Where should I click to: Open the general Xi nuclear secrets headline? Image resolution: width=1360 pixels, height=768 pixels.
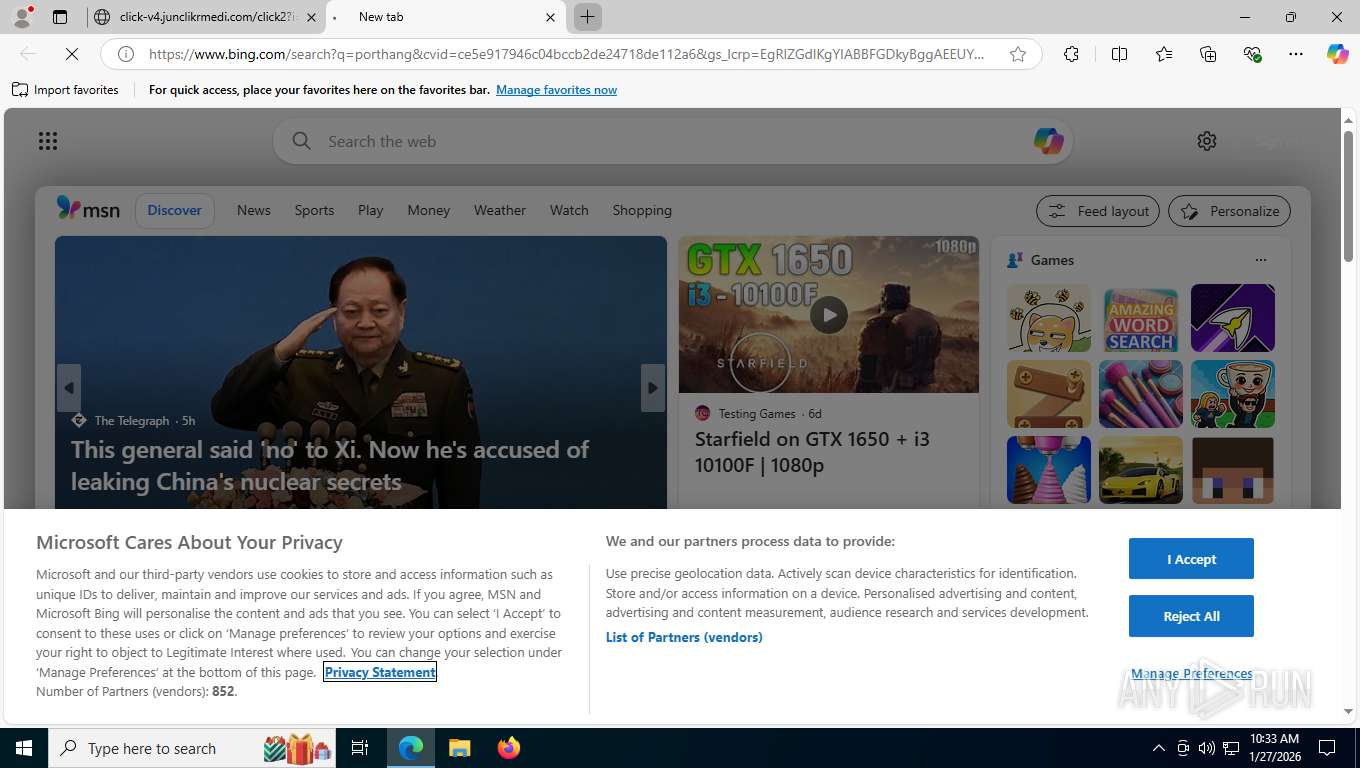330,465
